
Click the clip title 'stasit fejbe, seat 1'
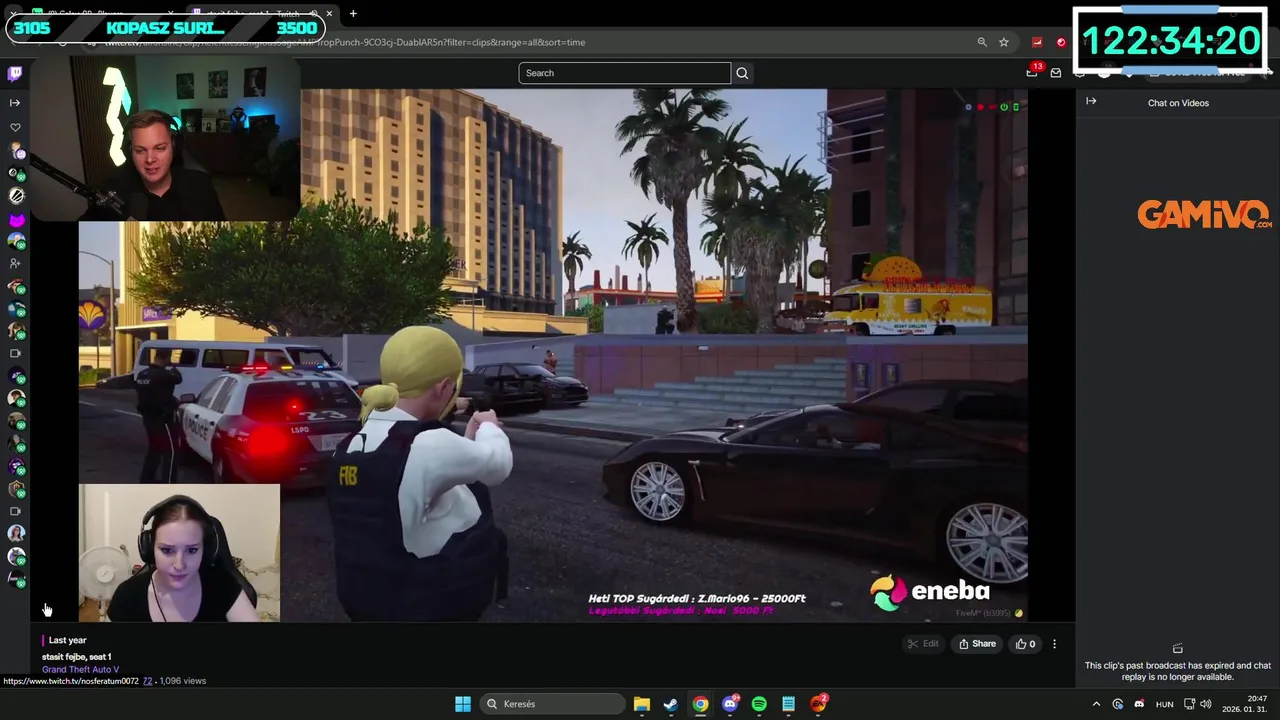(x=76, y=657)
